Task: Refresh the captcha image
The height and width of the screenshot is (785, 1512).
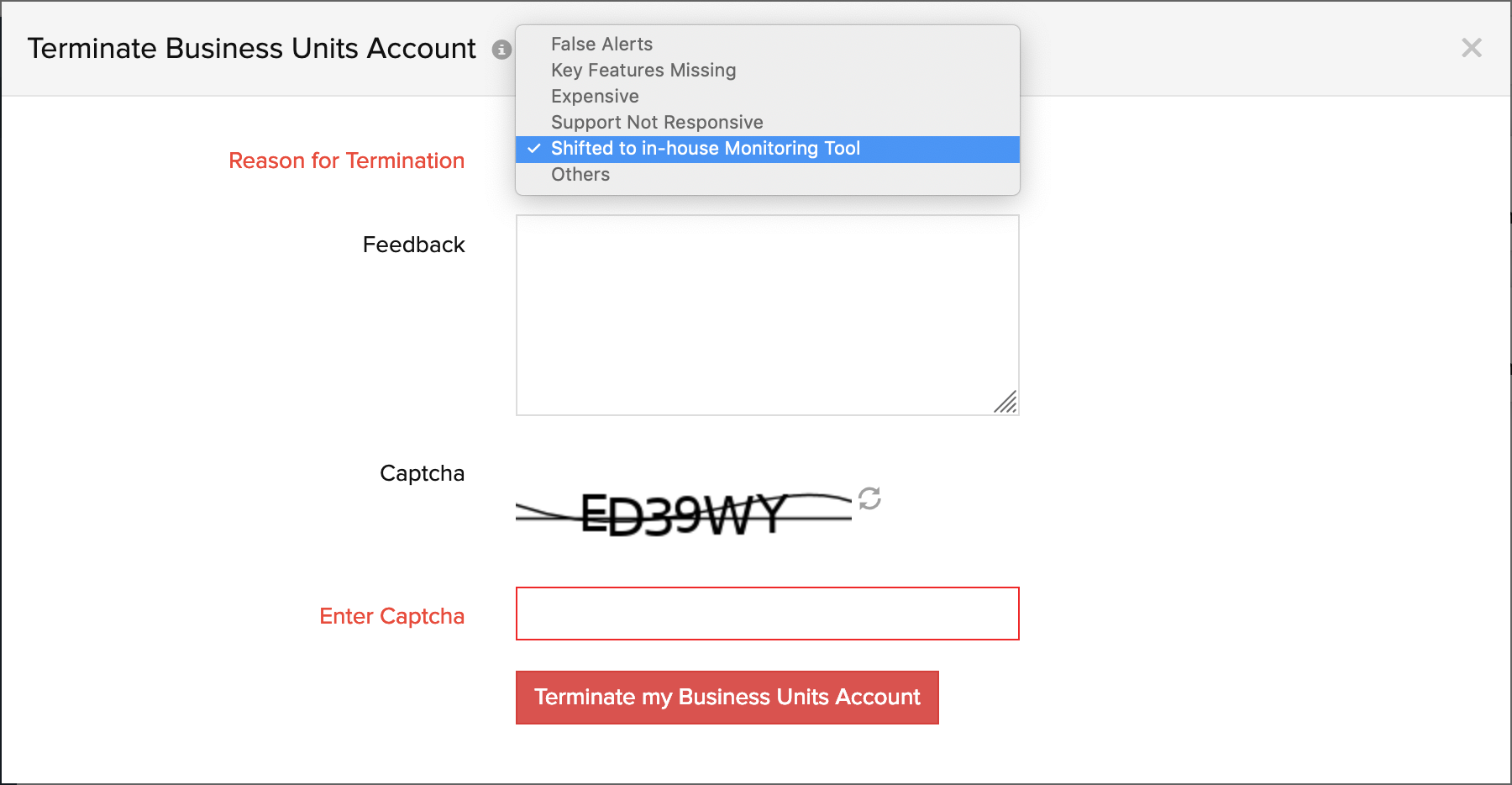Action: 869,498
